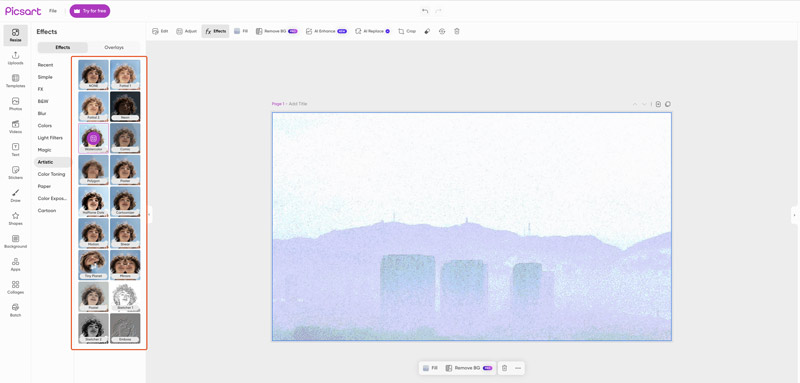The width and height of the screenshot is (800, 383).
Task: Open the Templates panel
Action: (x=15, y=81)
